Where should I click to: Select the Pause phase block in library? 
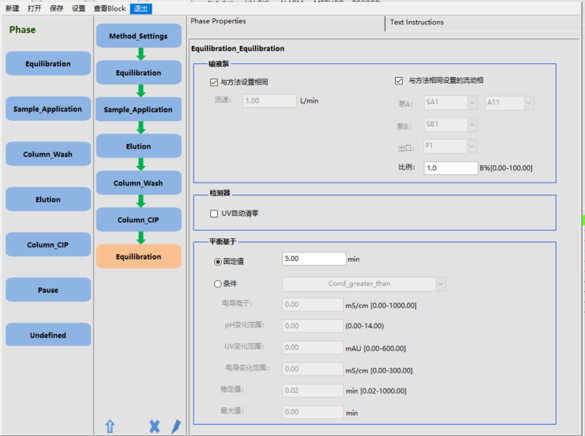click(48, 290)
